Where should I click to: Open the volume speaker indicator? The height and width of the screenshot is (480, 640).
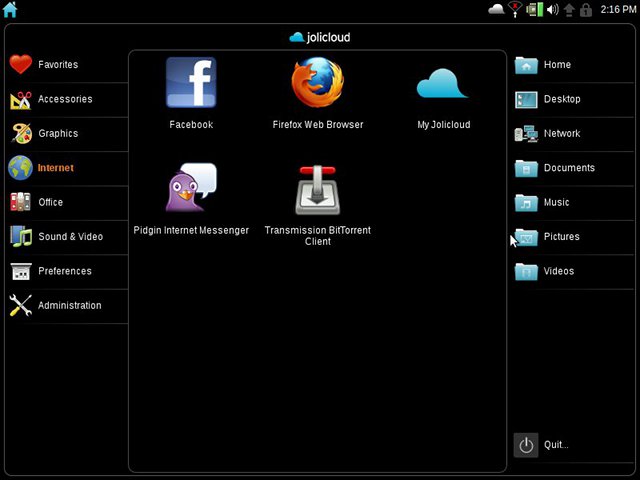pos(553,9)
